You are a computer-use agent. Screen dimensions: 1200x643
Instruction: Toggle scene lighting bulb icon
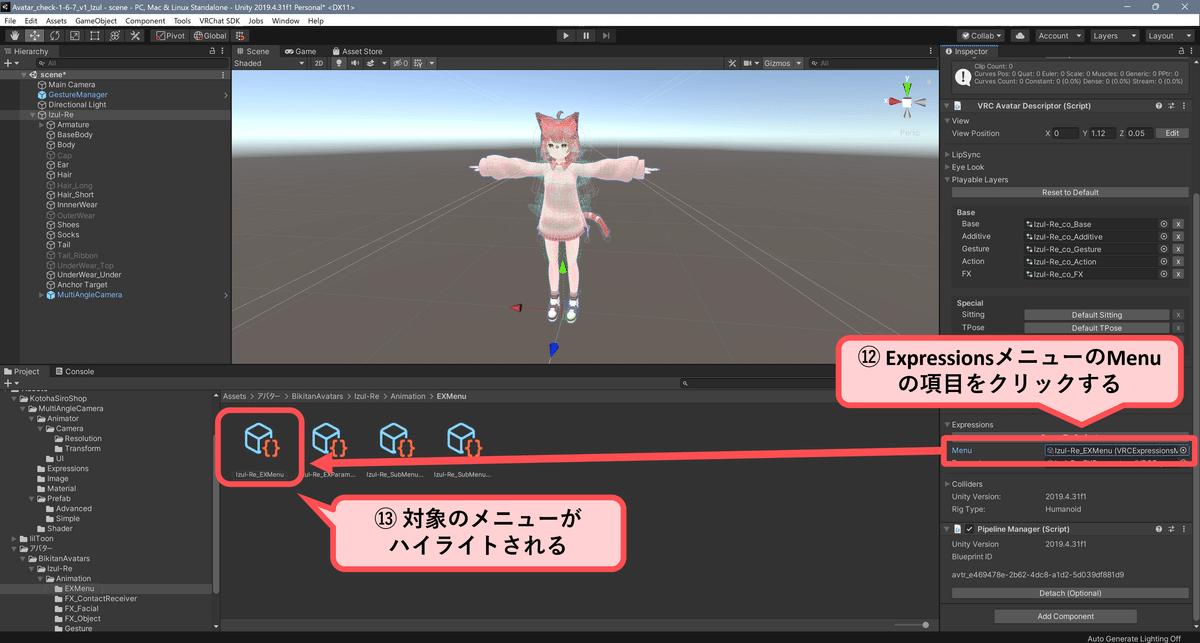click(x=339, y=63)
